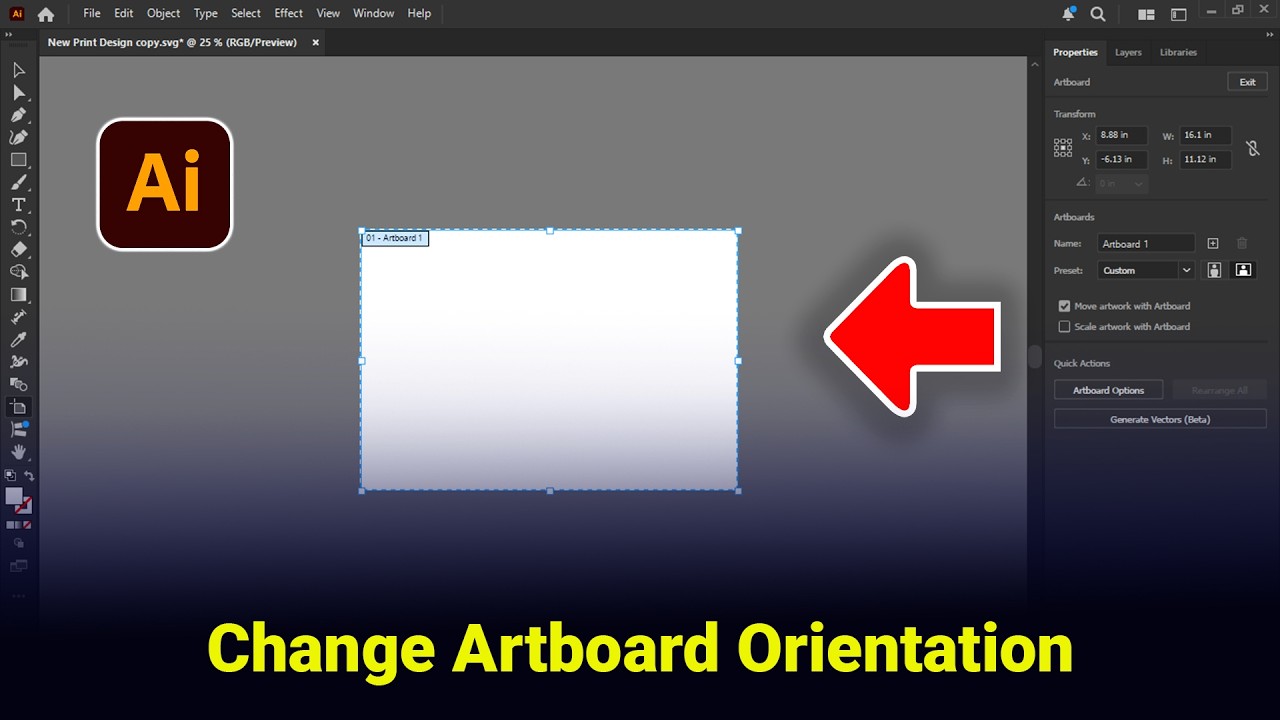
Task: Click the artboard Name field
Action: point(1146,243)
